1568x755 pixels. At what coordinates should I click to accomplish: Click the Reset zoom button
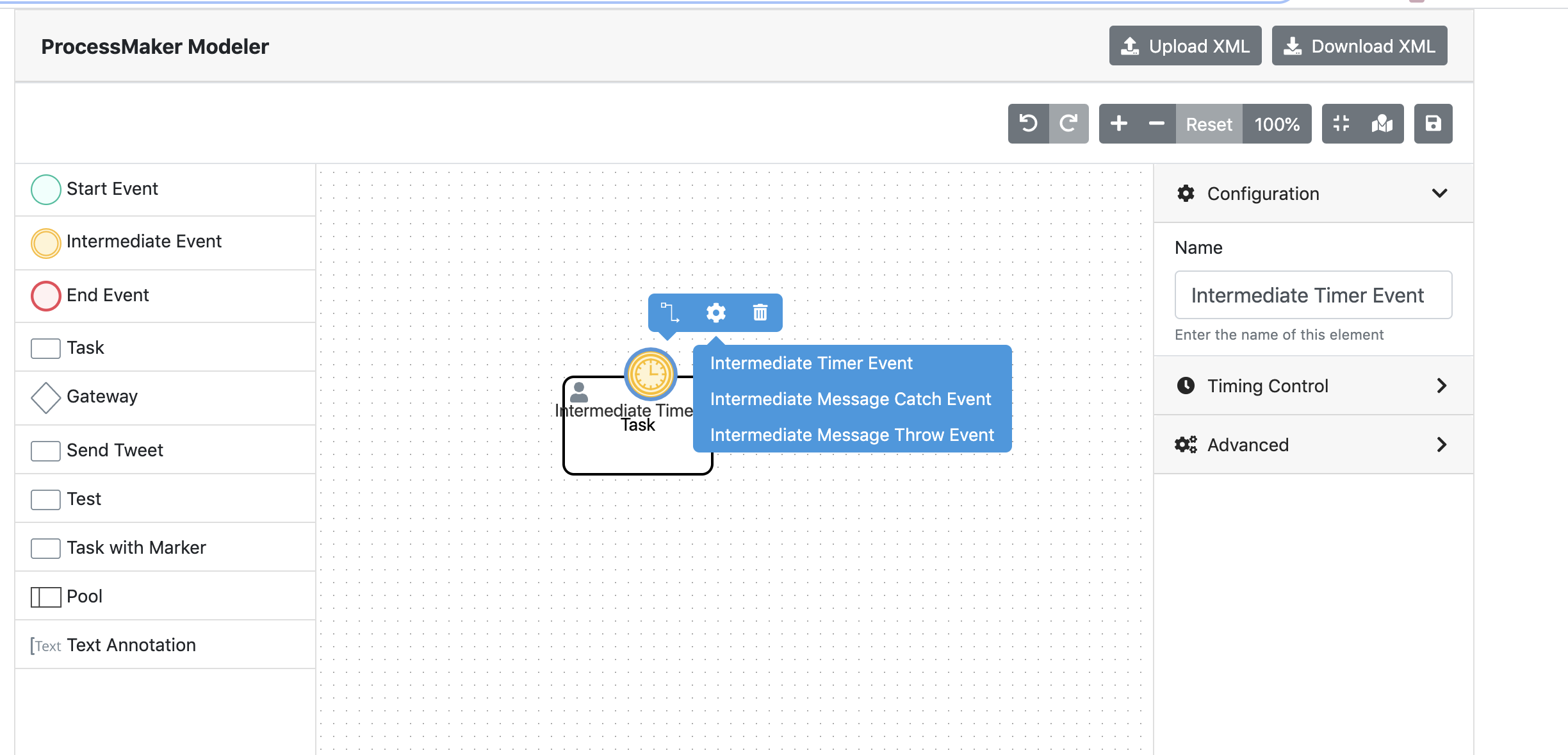tap(1208, 124)
